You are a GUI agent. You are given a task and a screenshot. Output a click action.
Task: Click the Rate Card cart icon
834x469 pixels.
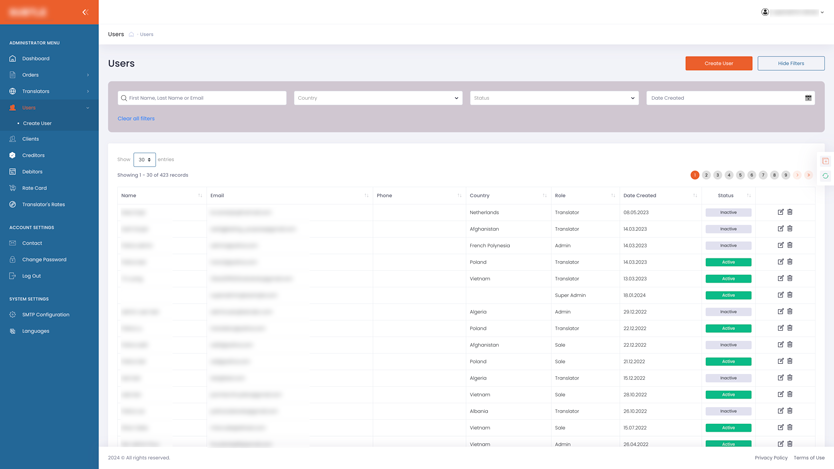click(13, 188)
